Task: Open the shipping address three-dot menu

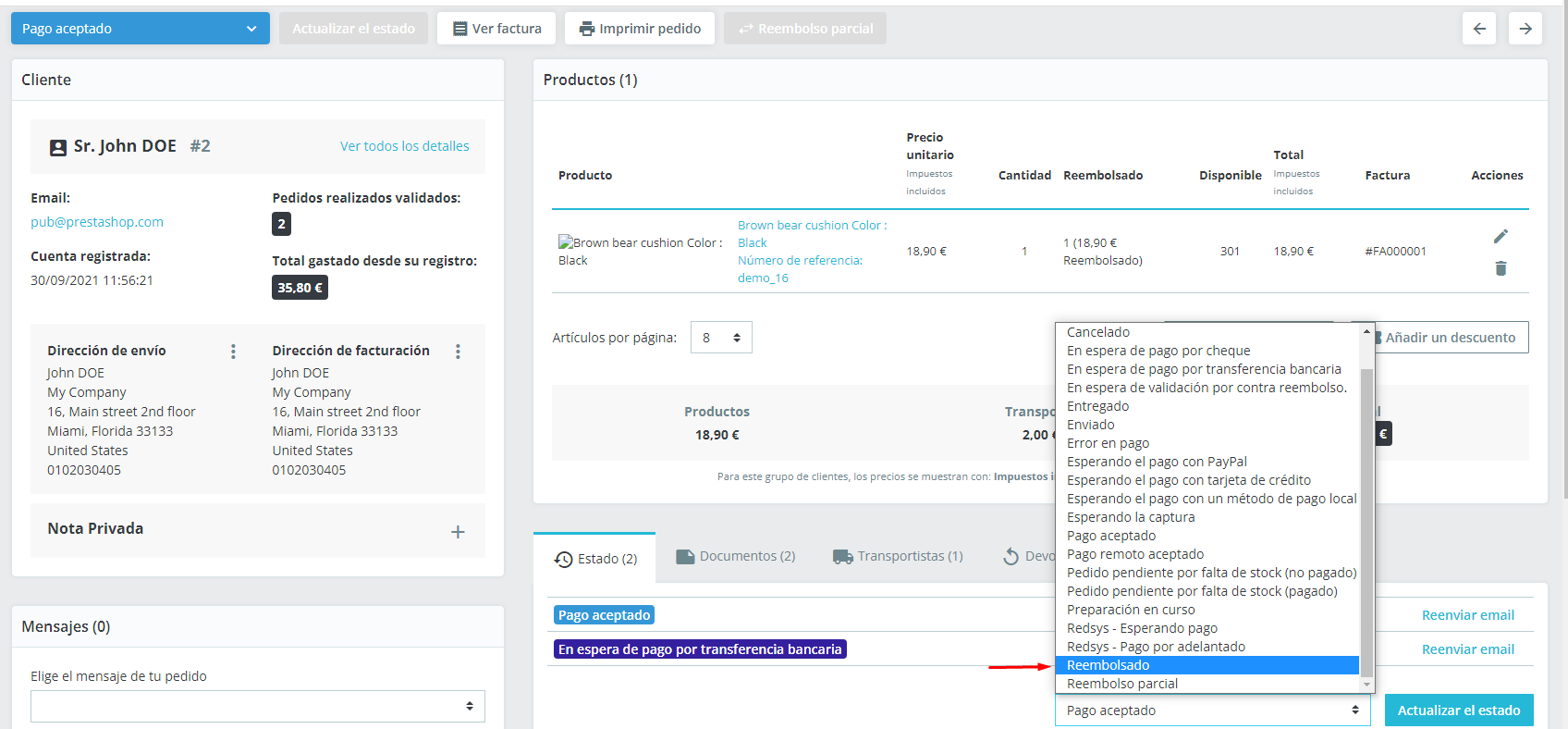Action: pyautogui.click(x=233, y=352)
